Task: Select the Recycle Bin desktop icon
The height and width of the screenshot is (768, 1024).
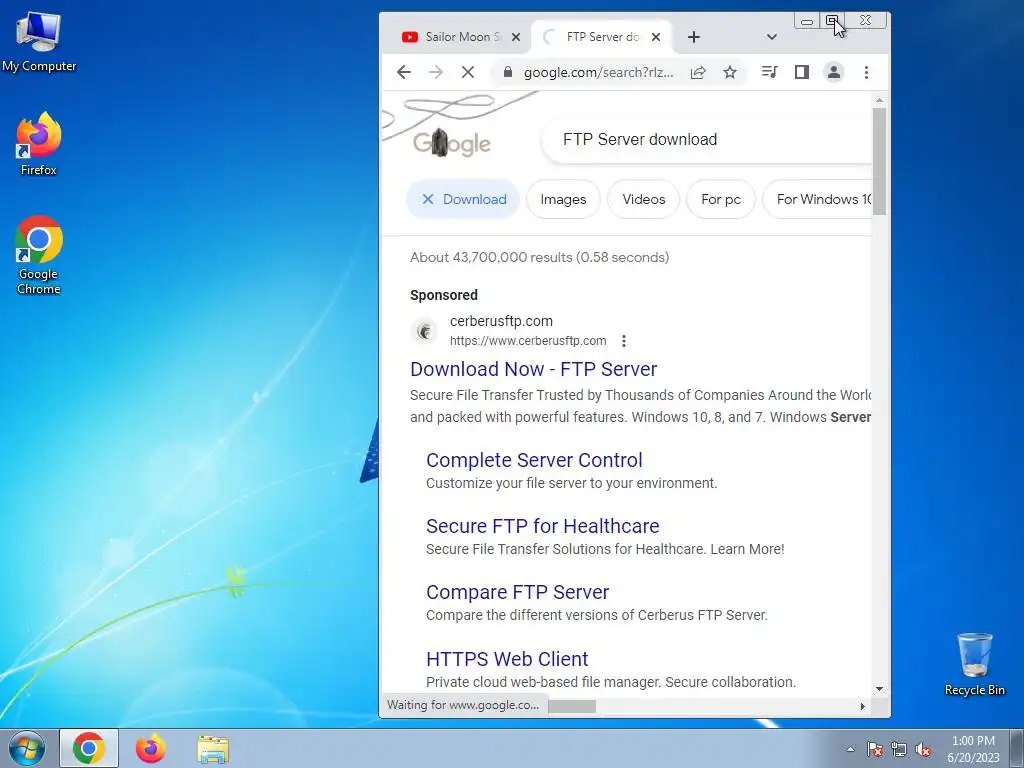Action: click(974, 664)
